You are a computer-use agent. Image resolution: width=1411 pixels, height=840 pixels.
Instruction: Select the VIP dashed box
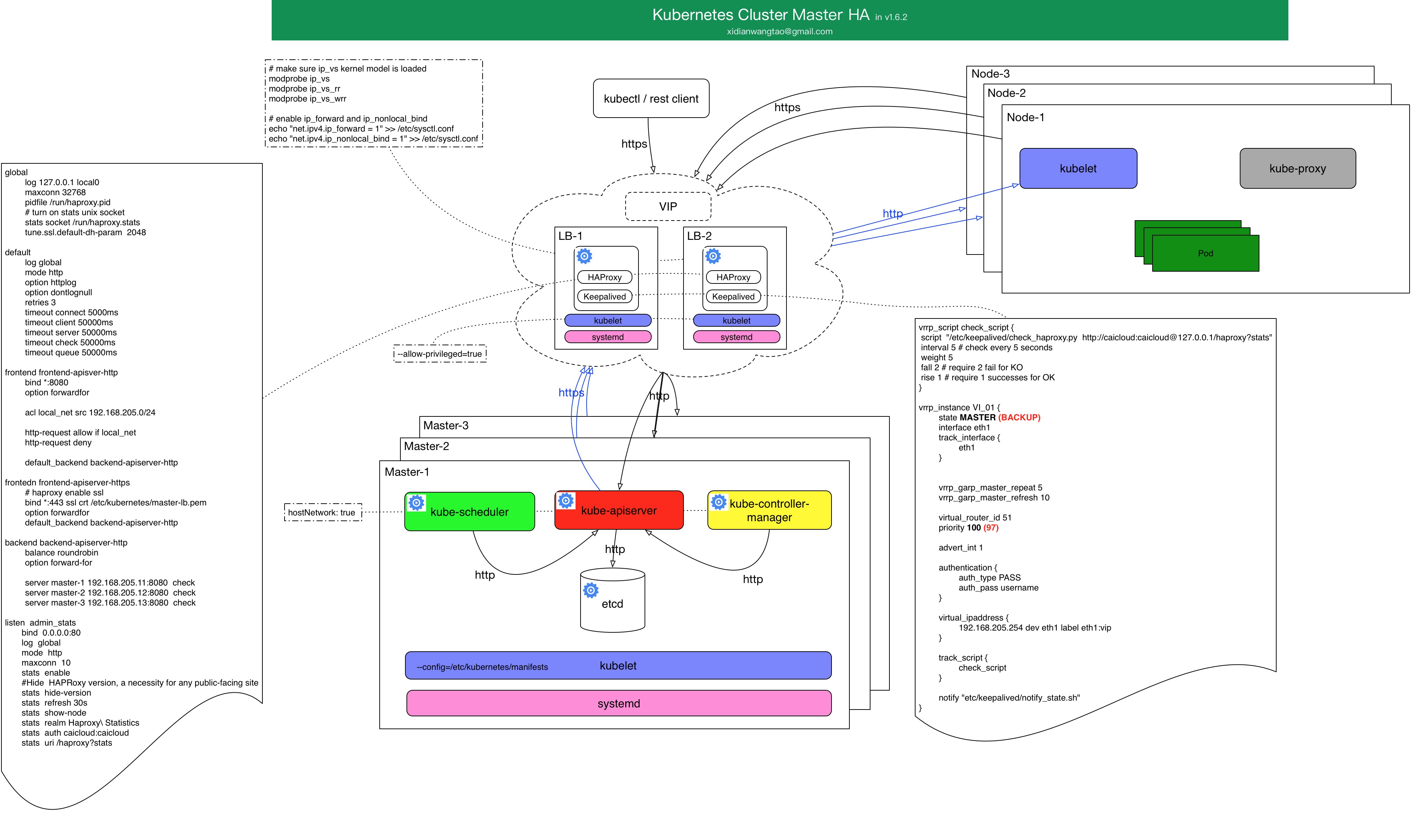pos(668,207)
